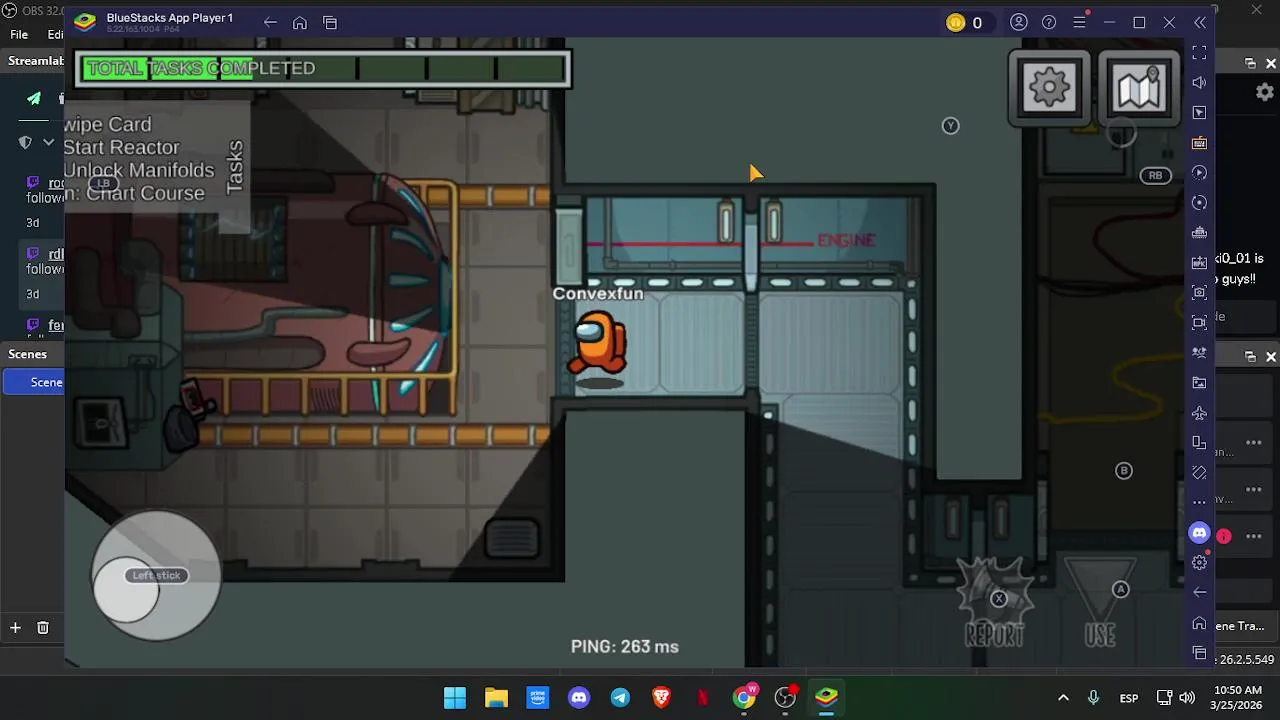The width and height of the screenshot is (1280, 720).
Task: Open BlueStacks Install APK sidebar icon
Action: click(x=1200, y=262)
